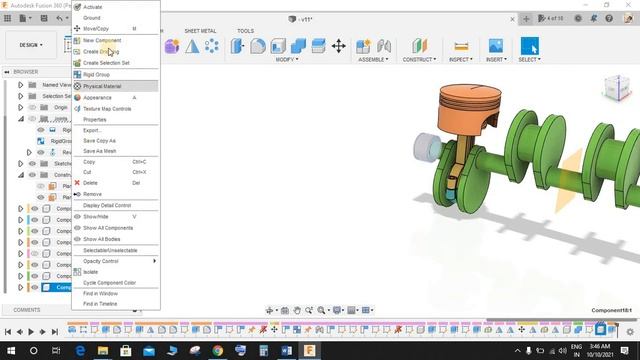This screenshot has height=360, width=640.
Task: Open Microsoft Word from the taskbar
Action: click(x=287, y=351)
